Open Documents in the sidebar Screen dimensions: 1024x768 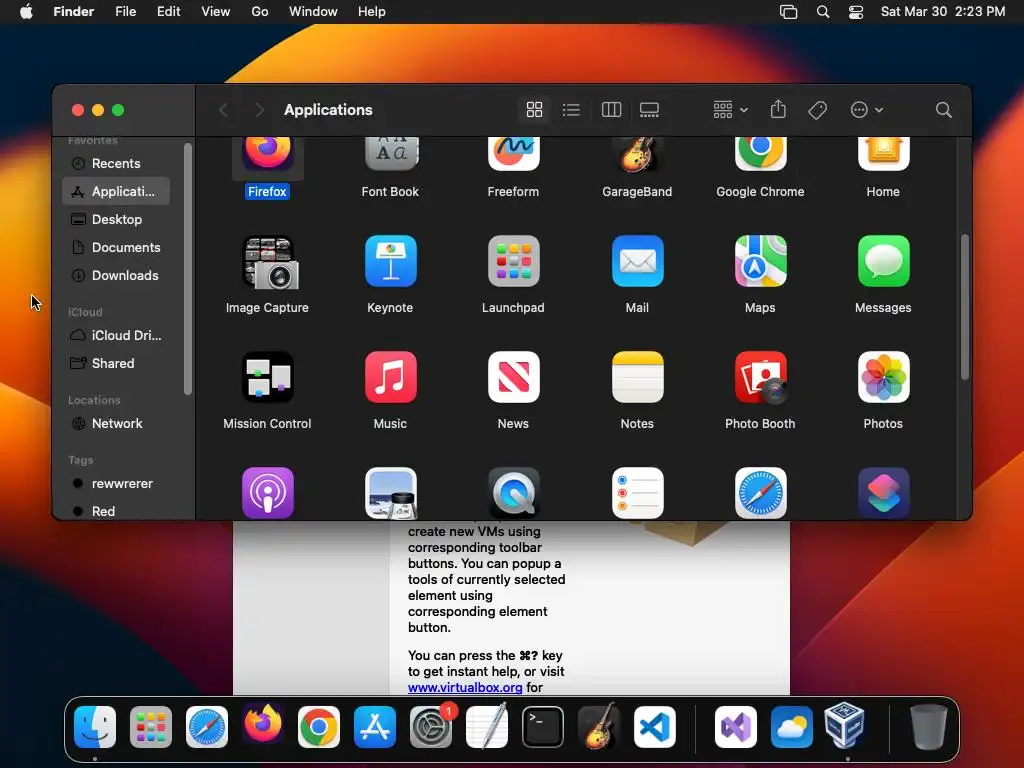[116, 248]
